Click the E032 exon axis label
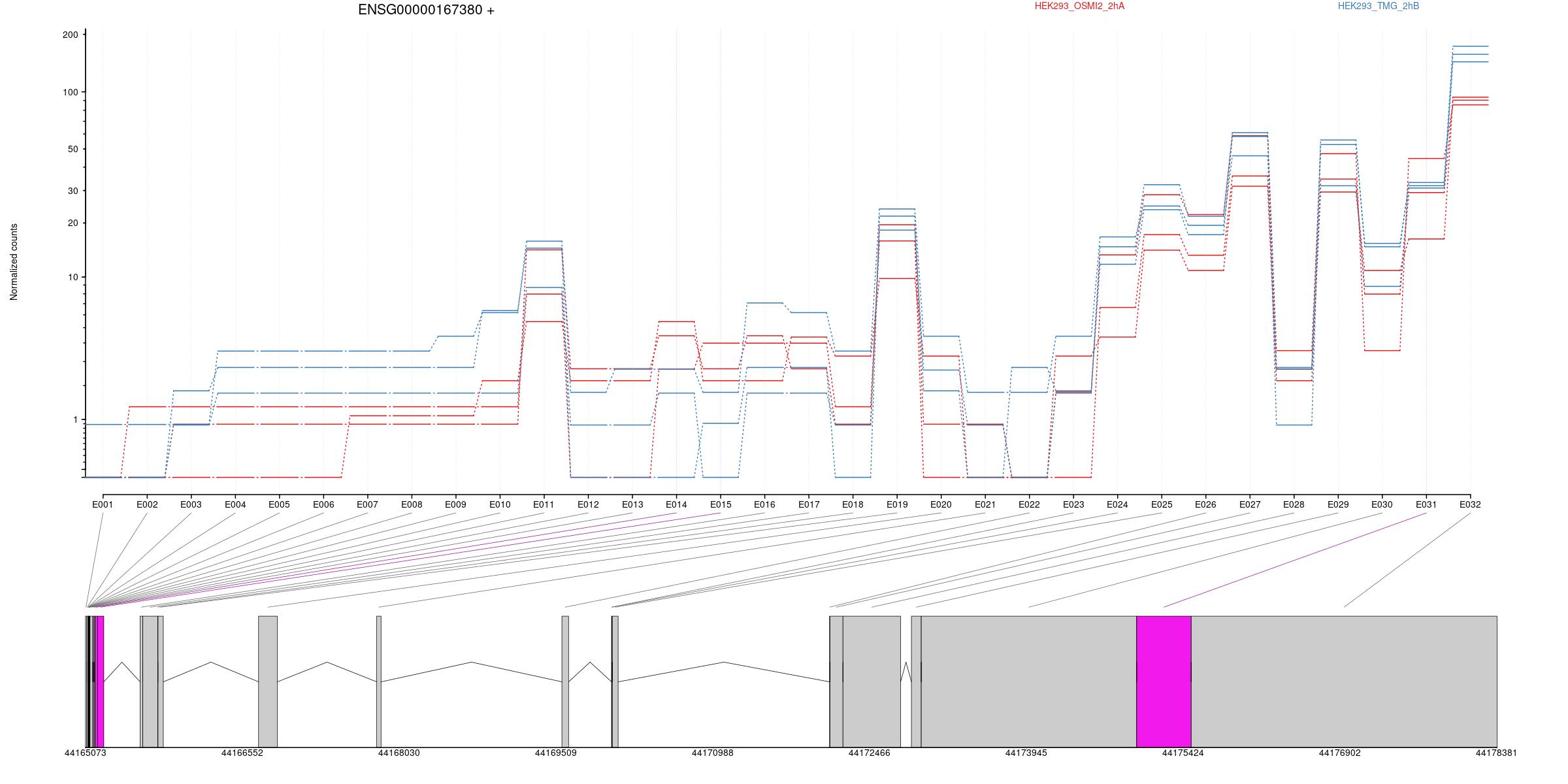Image resolution: width=1568 pixels, height=784 pixels. pos(1470,504)
